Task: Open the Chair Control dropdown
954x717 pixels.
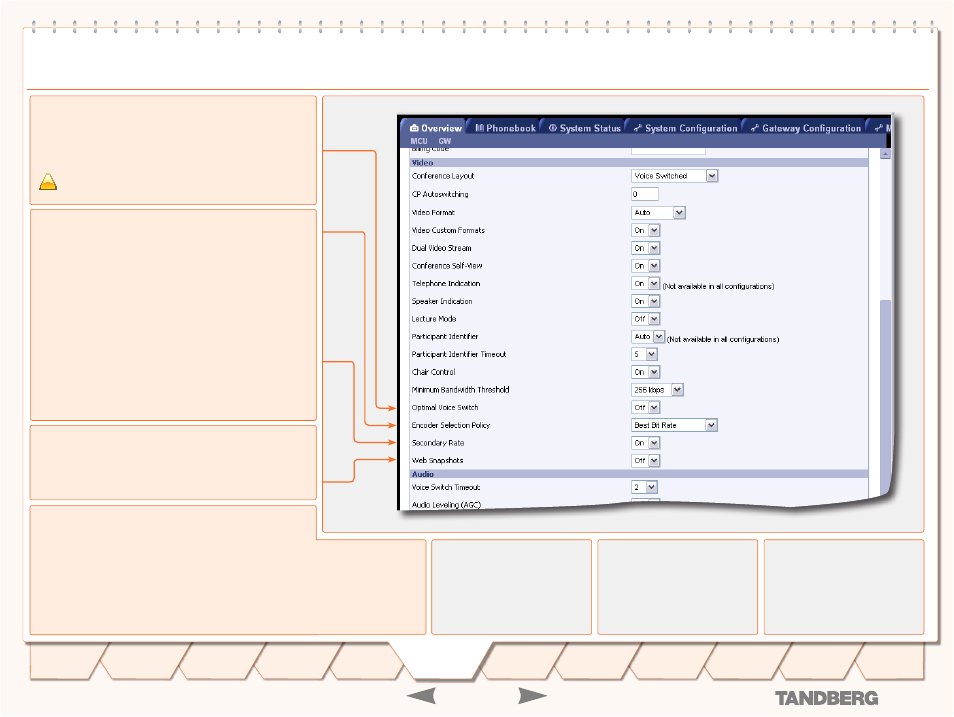Action: pos(646,372)
